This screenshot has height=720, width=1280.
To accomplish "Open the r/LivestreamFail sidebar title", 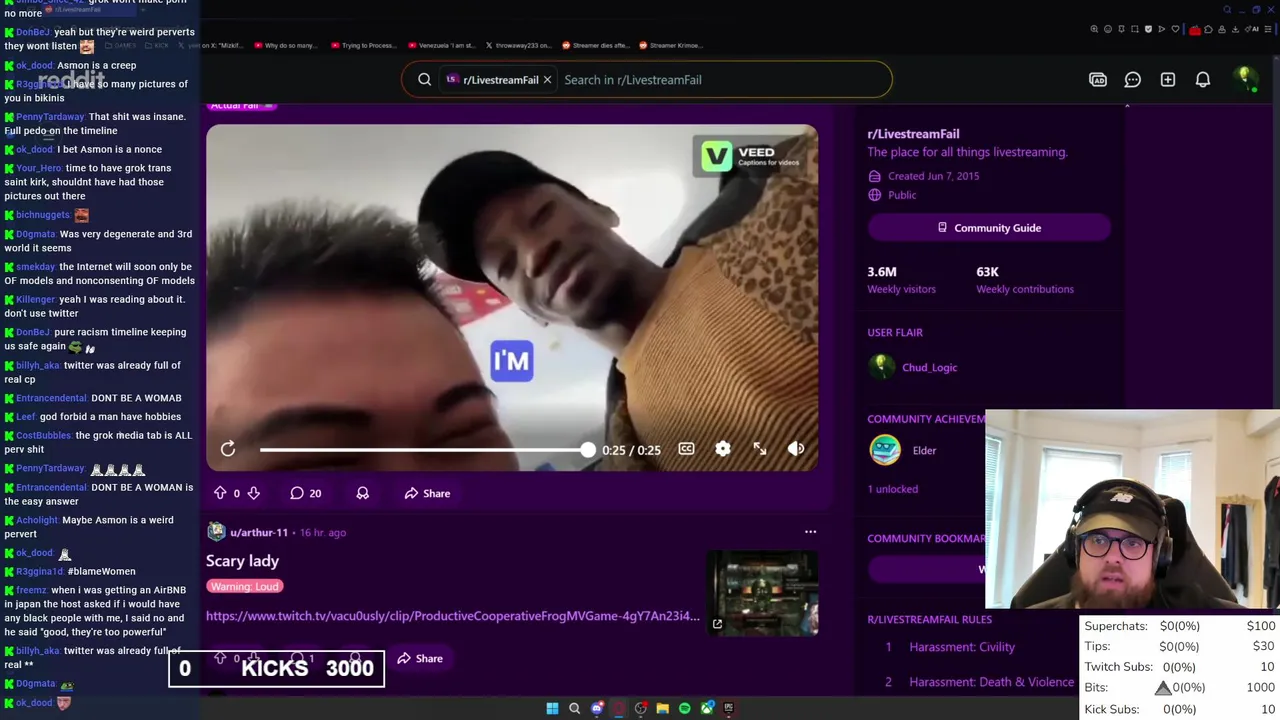I will 913,134.
